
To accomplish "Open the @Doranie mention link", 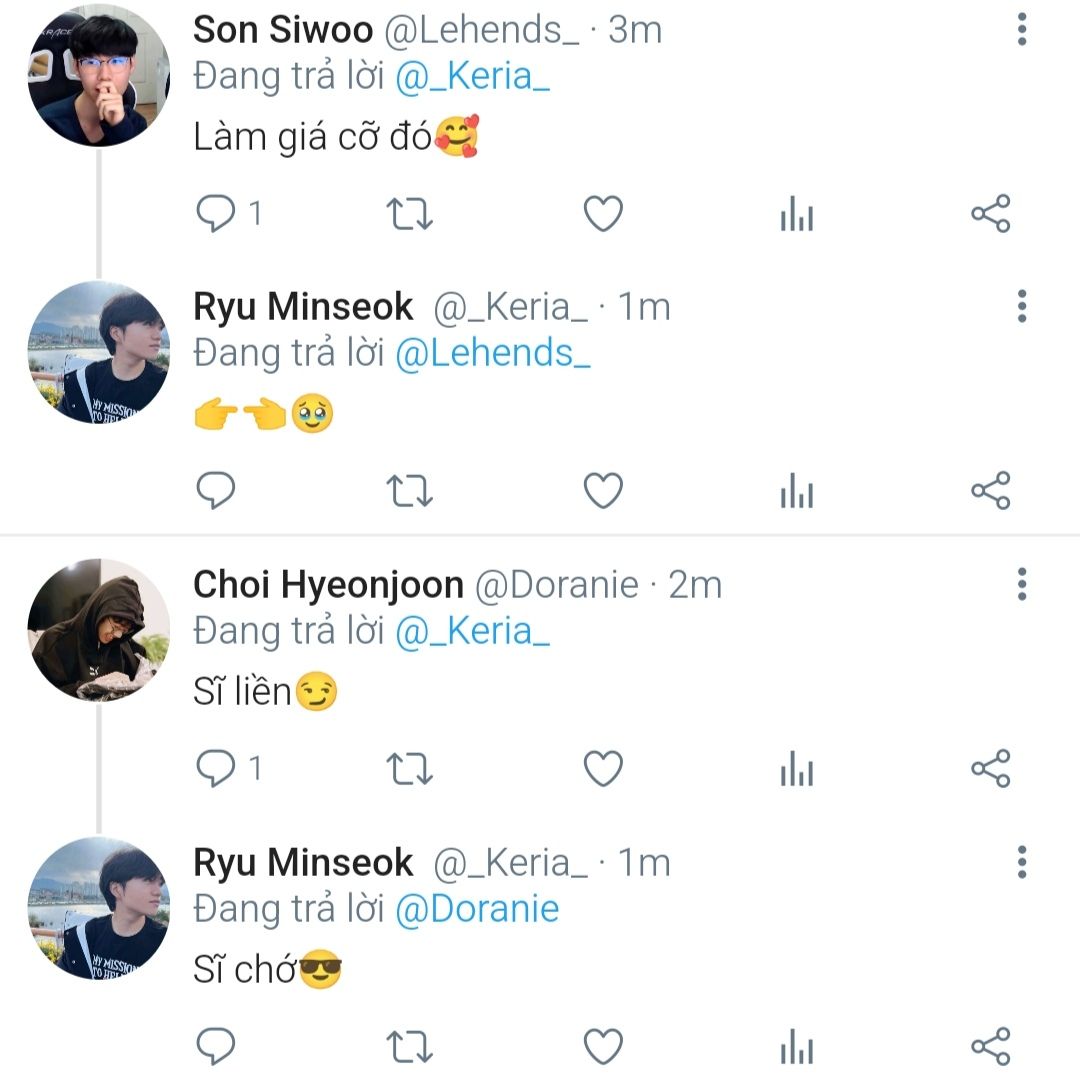I will pos(477,909).
